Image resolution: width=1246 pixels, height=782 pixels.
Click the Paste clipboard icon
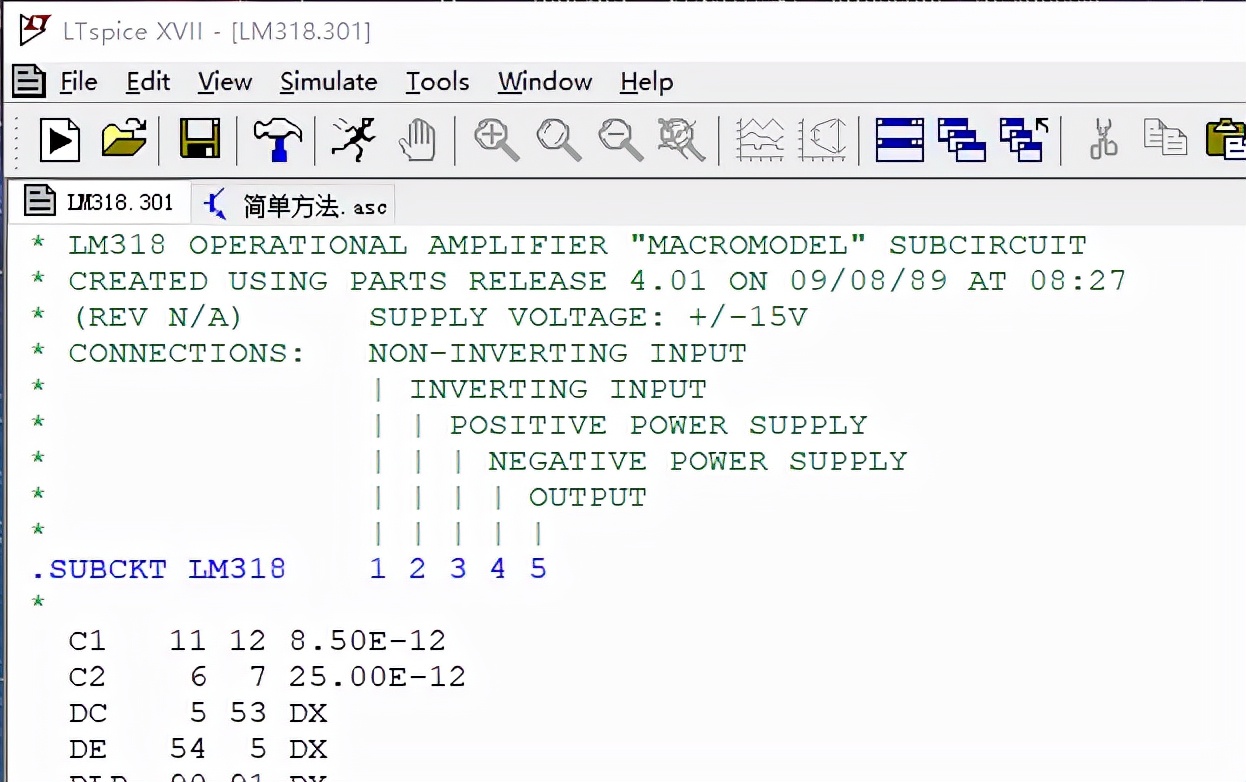pyautogui.click(x=1227, y=139)
